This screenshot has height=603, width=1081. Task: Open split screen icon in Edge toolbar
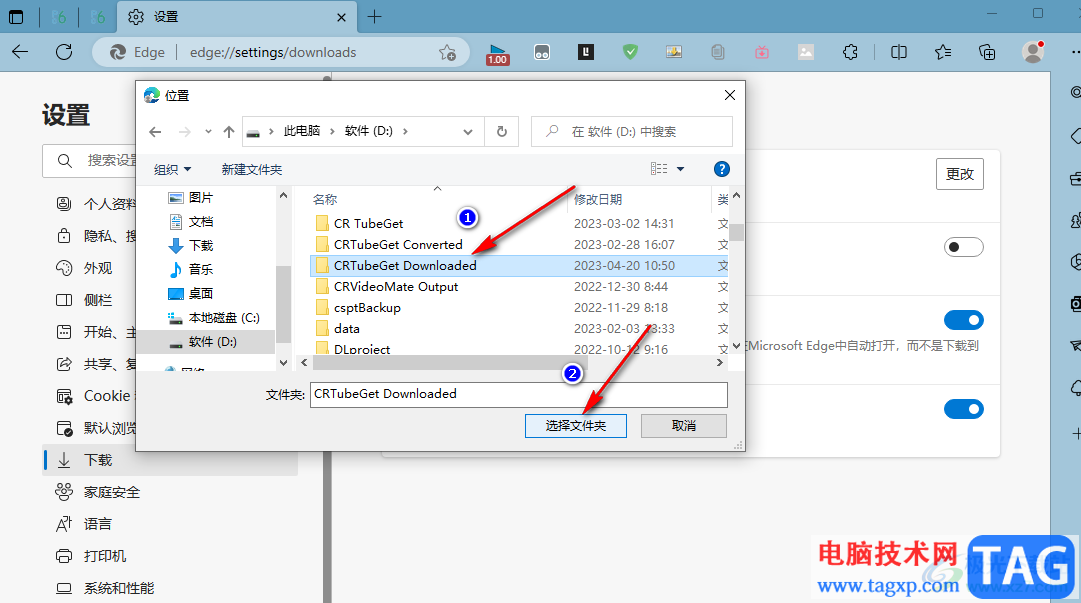point(898,52)
